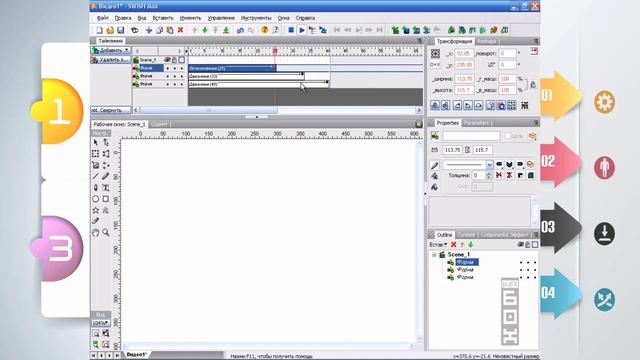Screen dimensions: 640x360
Task: Click the blue Stop playback button
Action: [291, 30]
